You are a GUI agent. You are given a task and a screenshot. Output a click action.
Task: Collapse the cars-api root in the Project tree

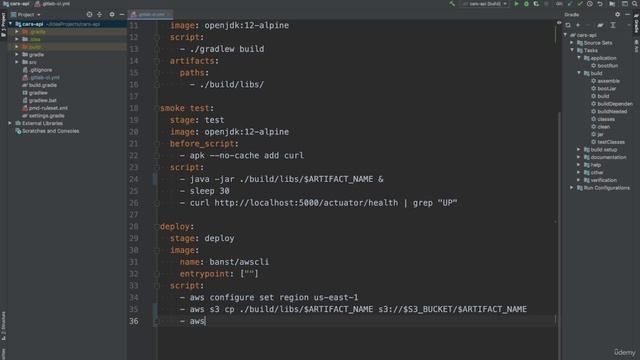[11, 24]
